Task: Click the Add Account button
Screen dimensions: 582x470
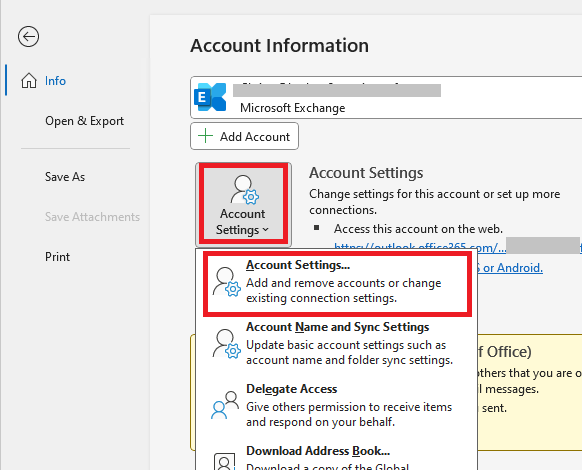Action: (244, 136)
